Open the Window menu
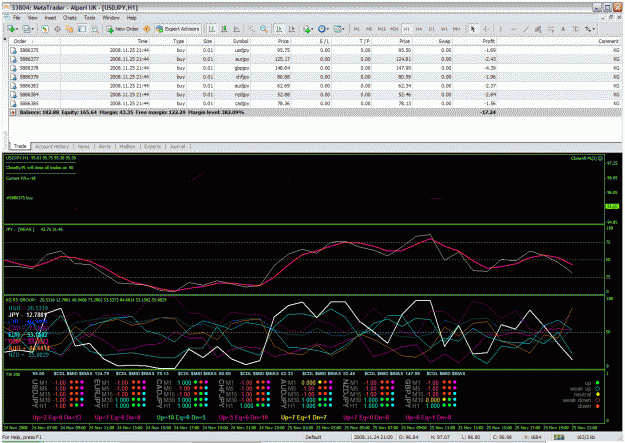625x443 pixels. [x=111, y=18]
